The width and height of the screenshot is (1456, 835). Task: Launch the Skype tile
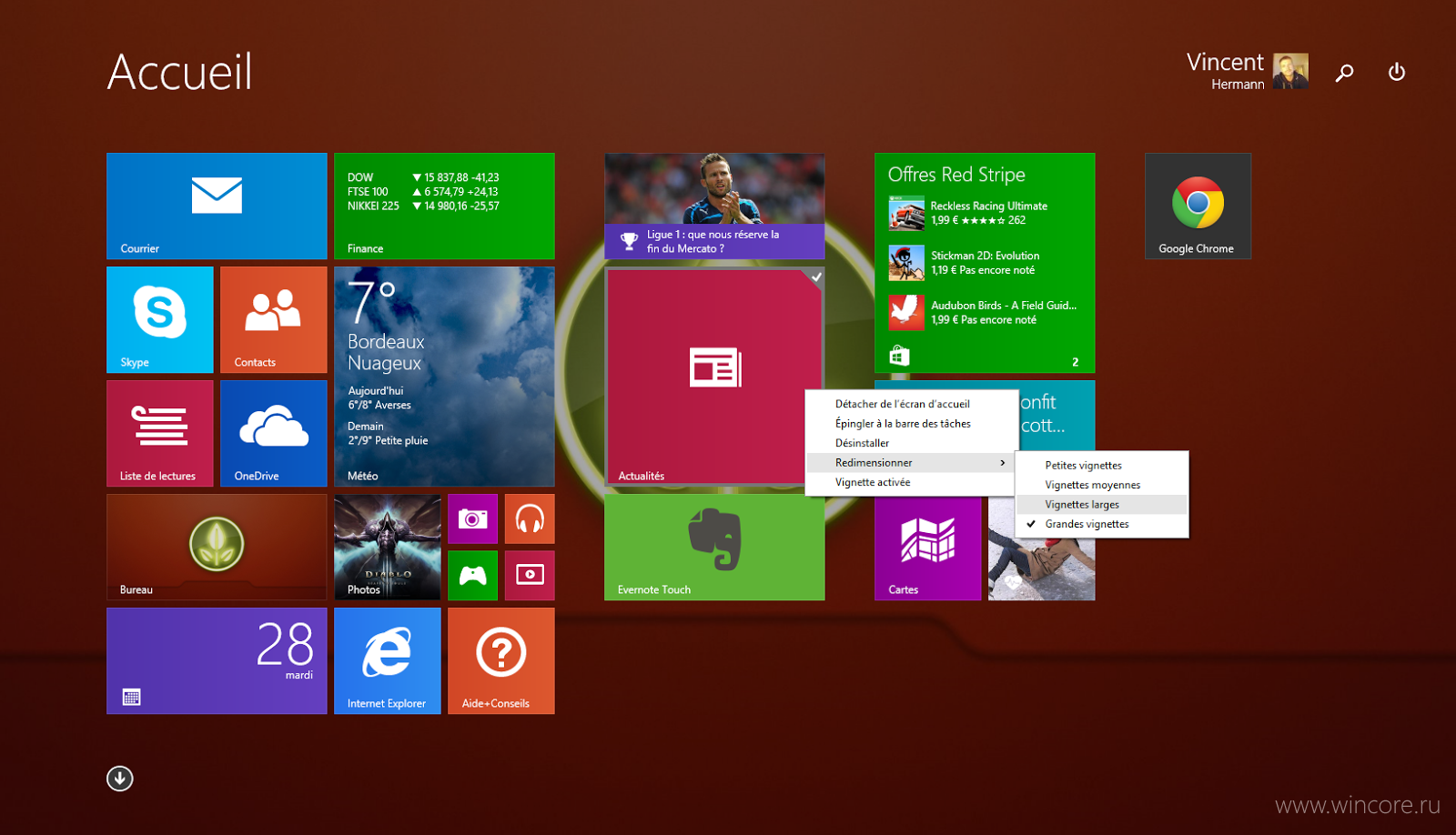(x=160, y=319)
